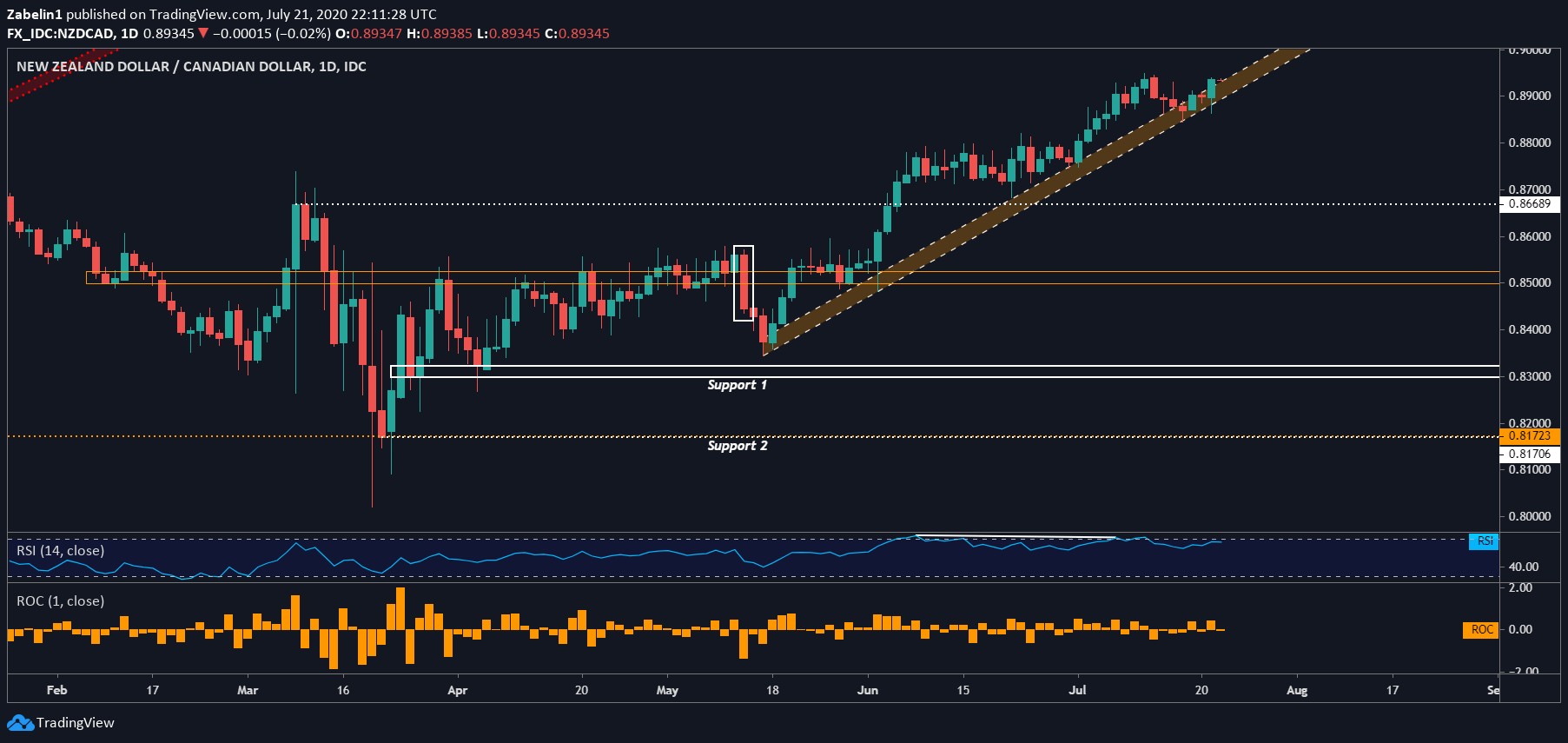
Task: Click the 0.86689 price label
Action: point(1530,204)
